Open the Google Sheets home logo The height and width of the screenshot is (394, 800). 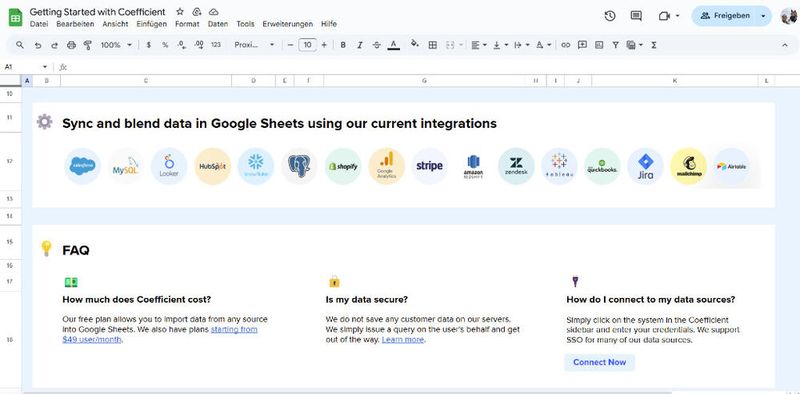click(x=15, y=17)
